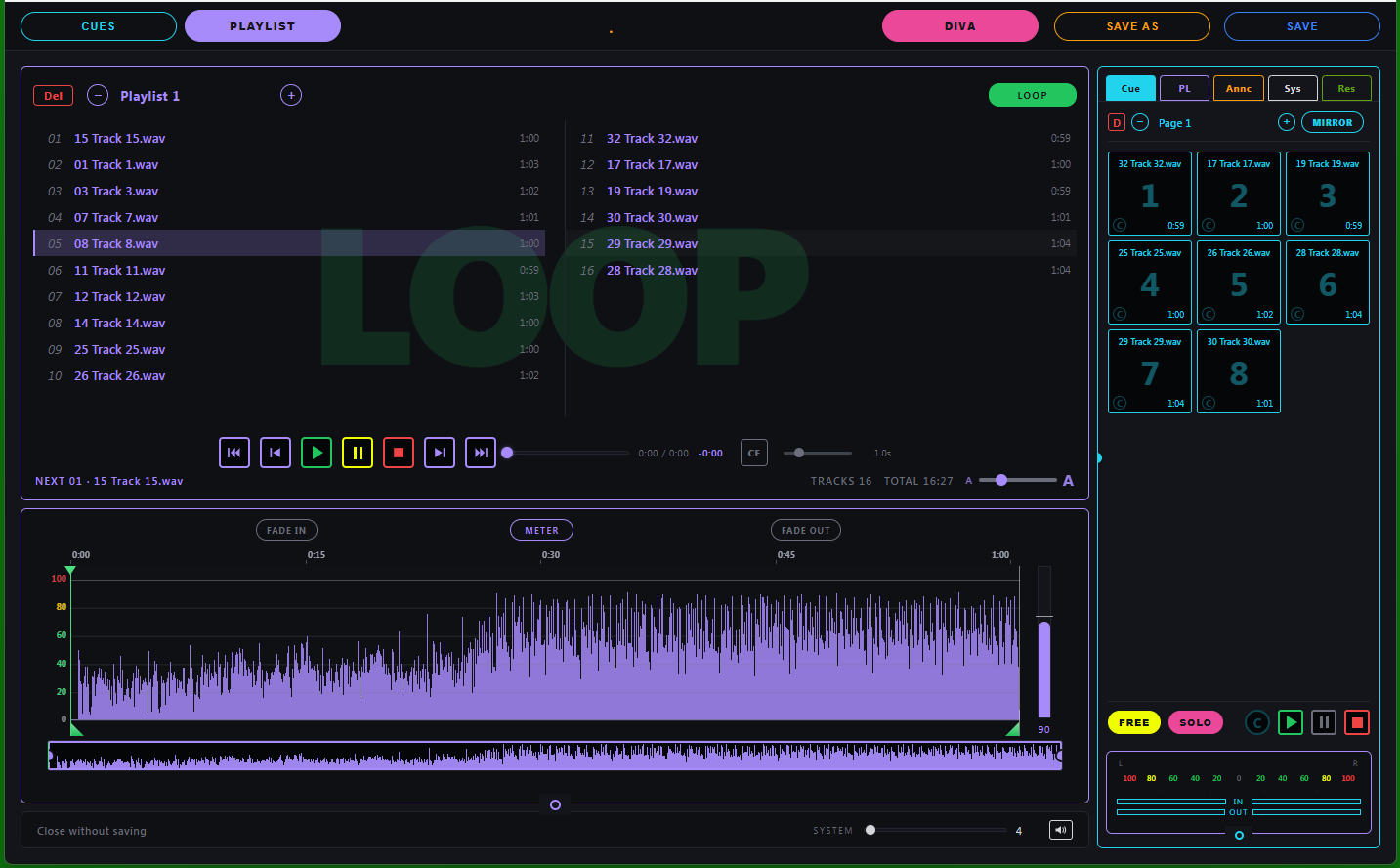Trigger cue pad 4 (25 Track 25.wav)

coord(1150,282)
